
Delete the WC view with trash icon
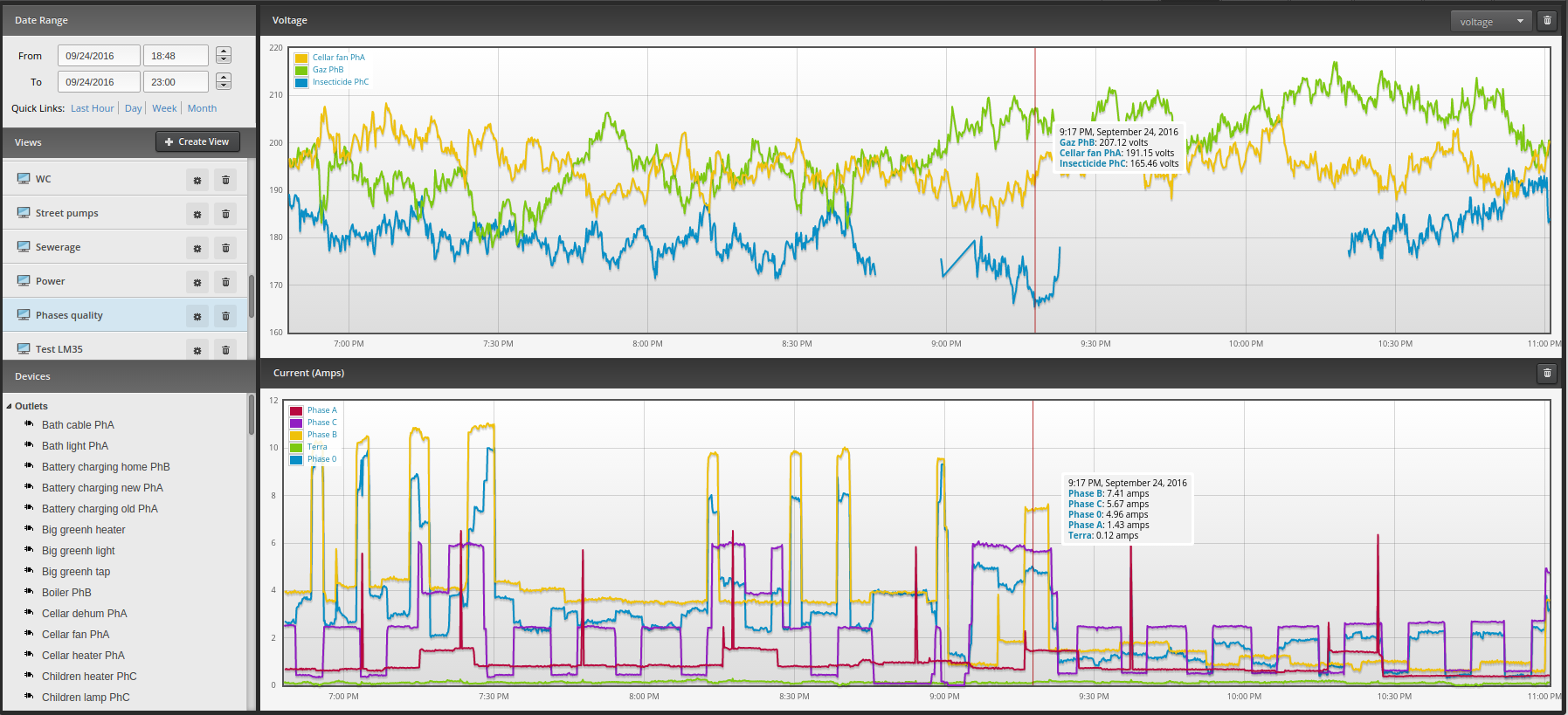(225, 180)
